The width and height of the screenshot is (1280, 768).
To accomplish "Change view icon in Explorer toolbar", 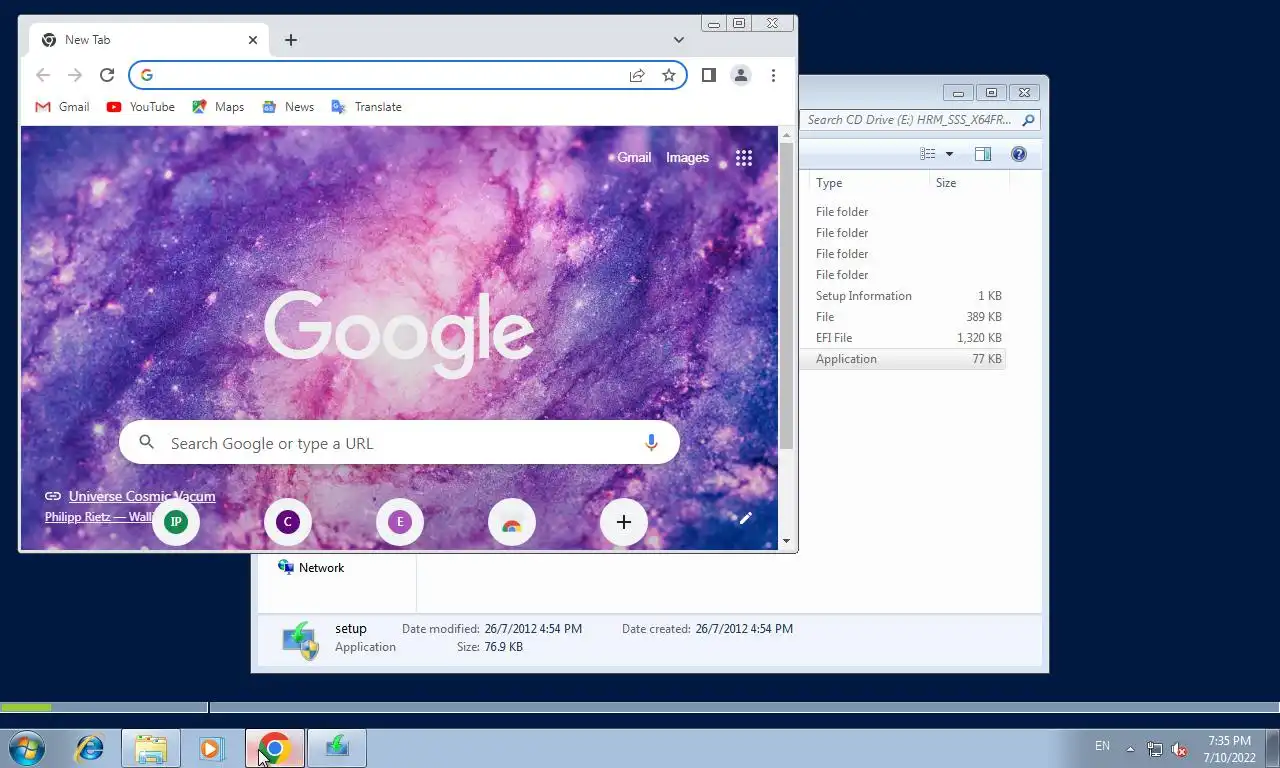I will pyautogui.click(x=928, y=154).
